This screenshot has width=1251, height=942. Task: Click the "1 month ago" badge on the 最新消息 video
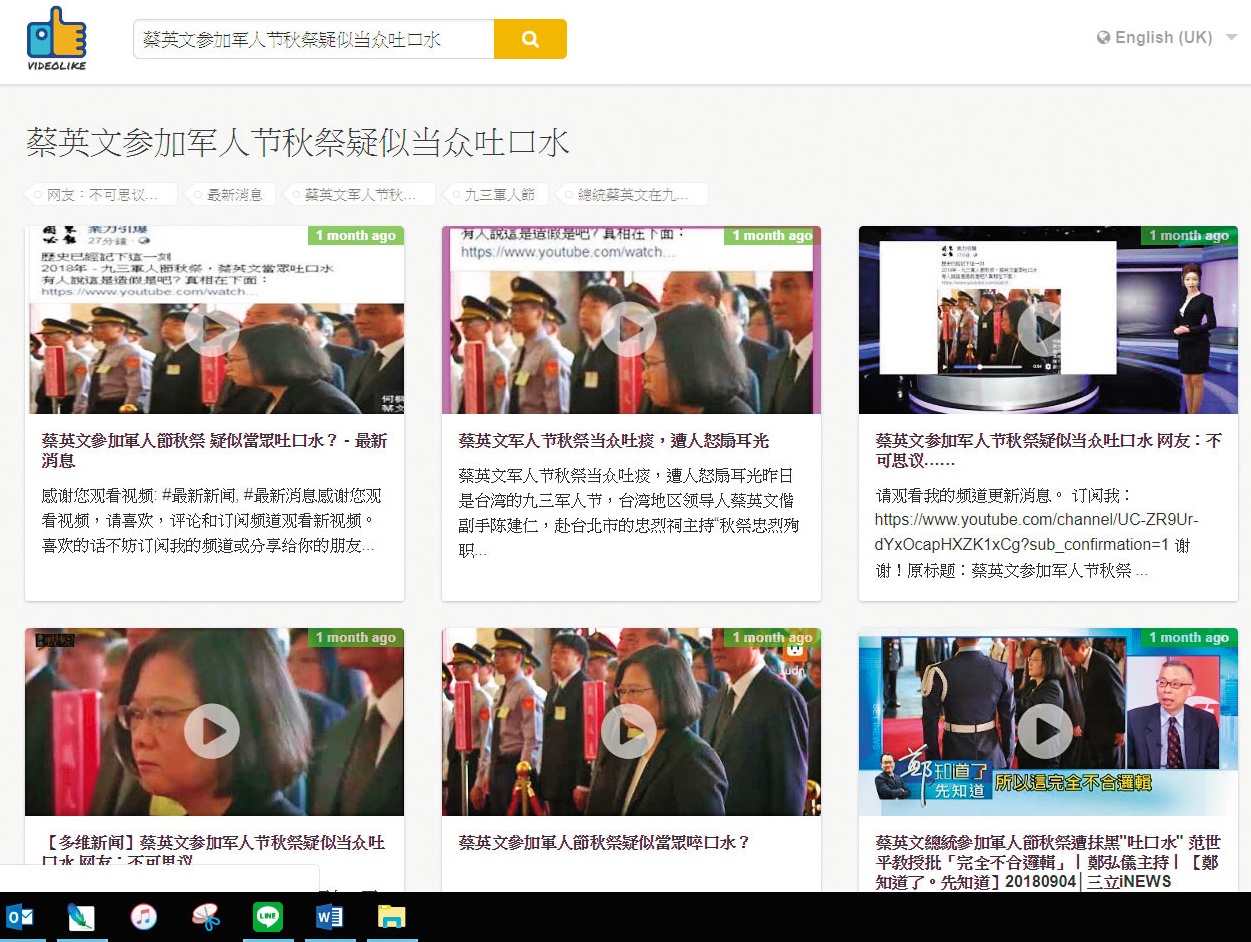356,236
